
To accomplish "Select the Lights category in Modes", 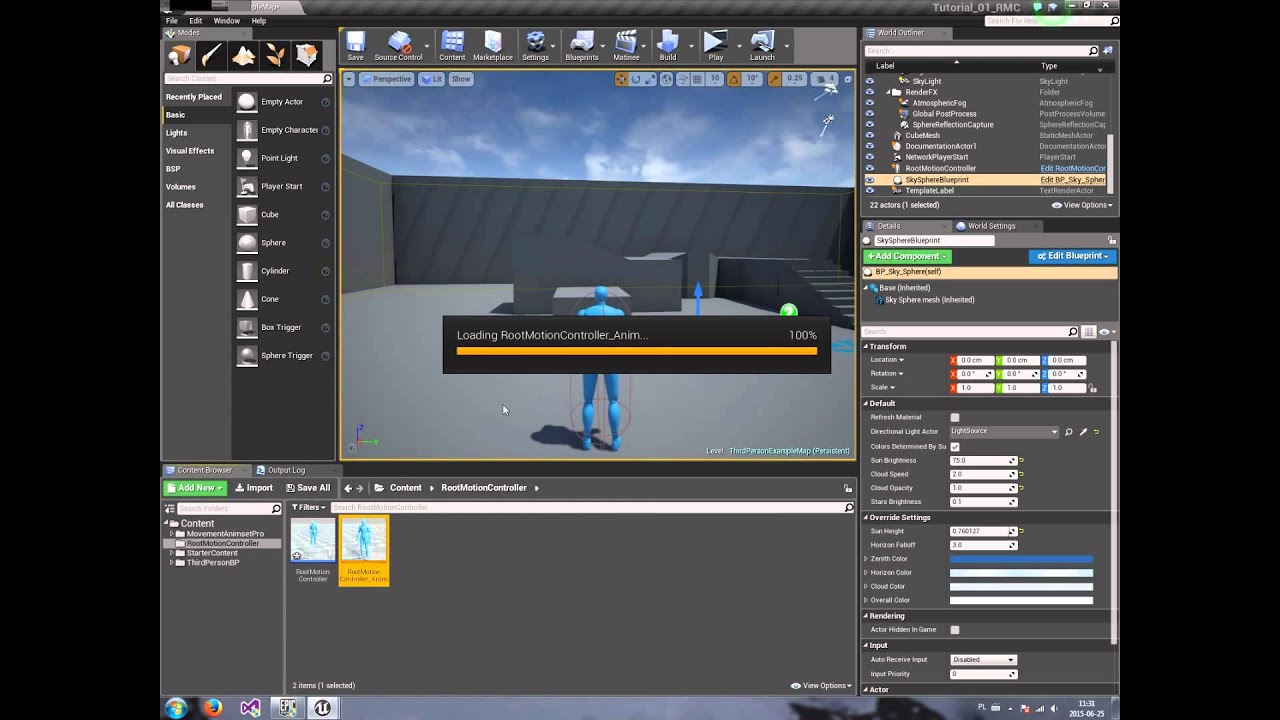I will pos(176,133).
